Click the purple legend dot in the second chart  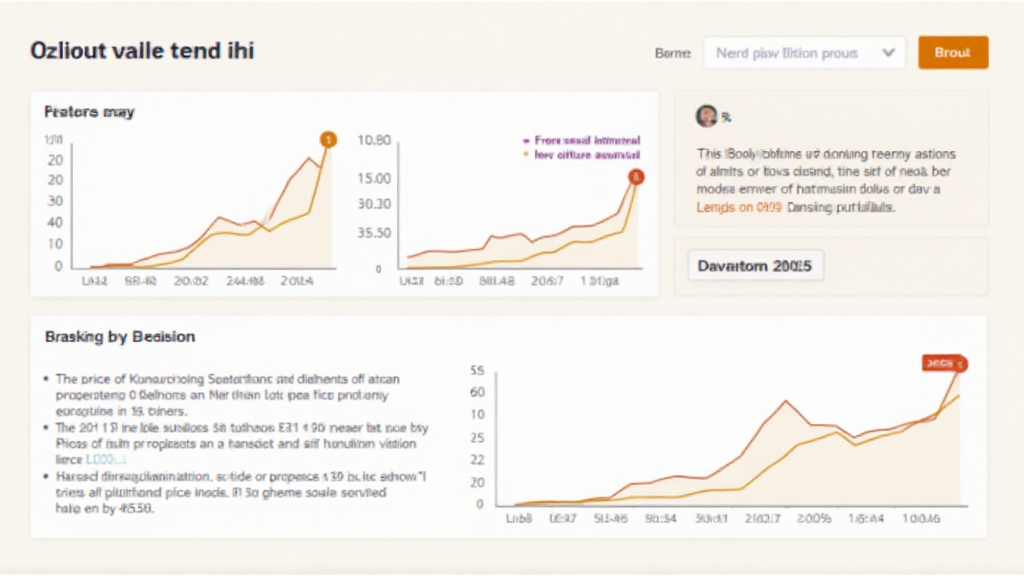tap(526, 142)
